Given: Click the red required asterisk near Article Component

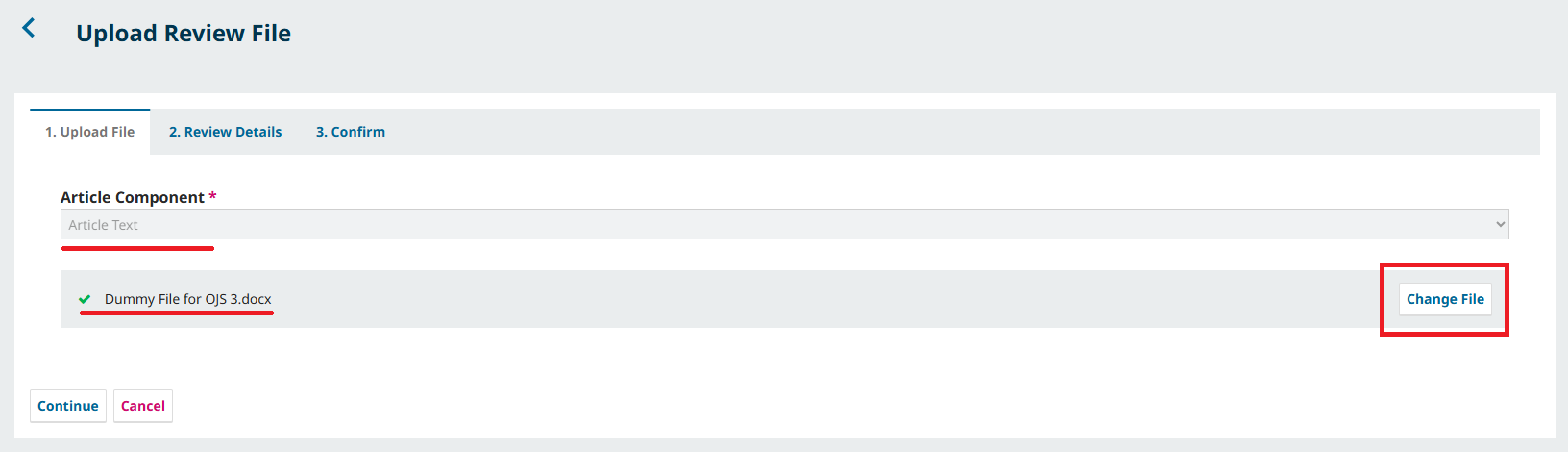Looking at the screenshot, I should click(x=212, y=196).
